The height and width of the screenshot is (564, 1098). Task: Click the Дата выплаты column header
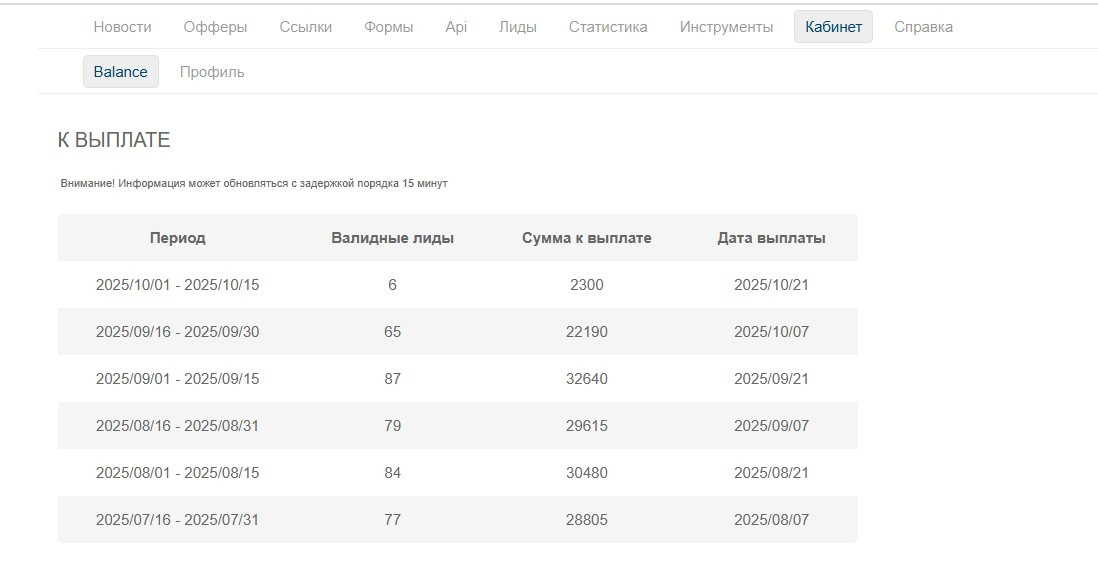point(771,238)
